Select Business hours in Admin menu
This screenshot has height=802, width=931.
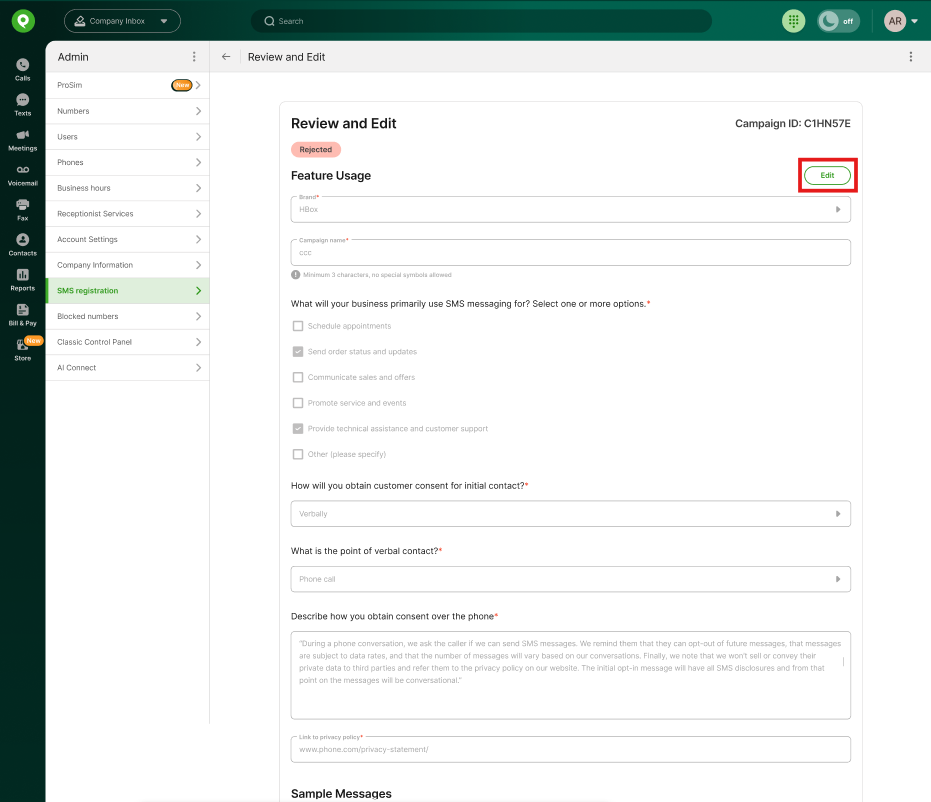(x=127, y=188)
